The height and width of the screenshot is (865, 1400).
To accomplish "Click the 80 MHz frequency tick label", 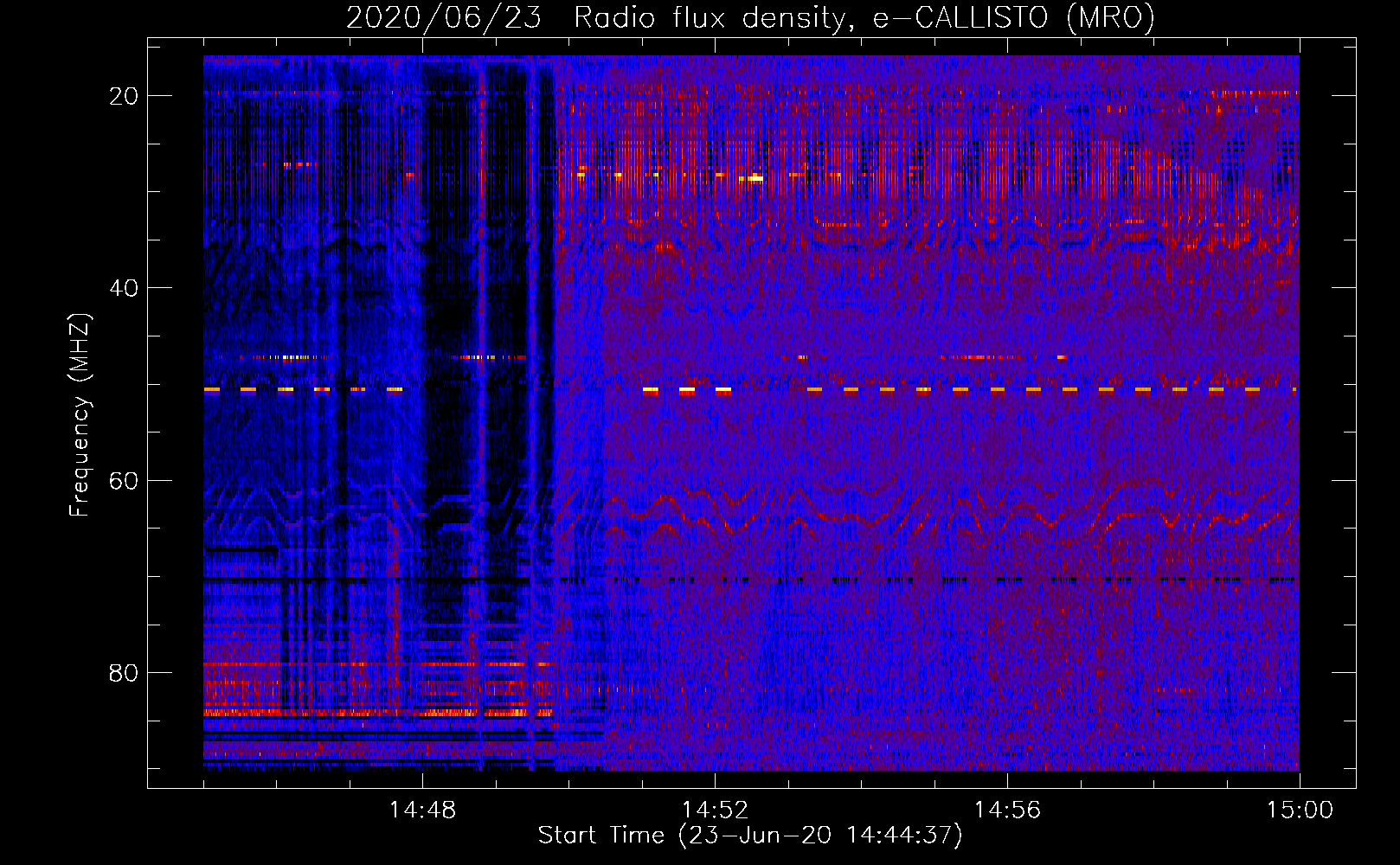I will (x=124, y=673).
